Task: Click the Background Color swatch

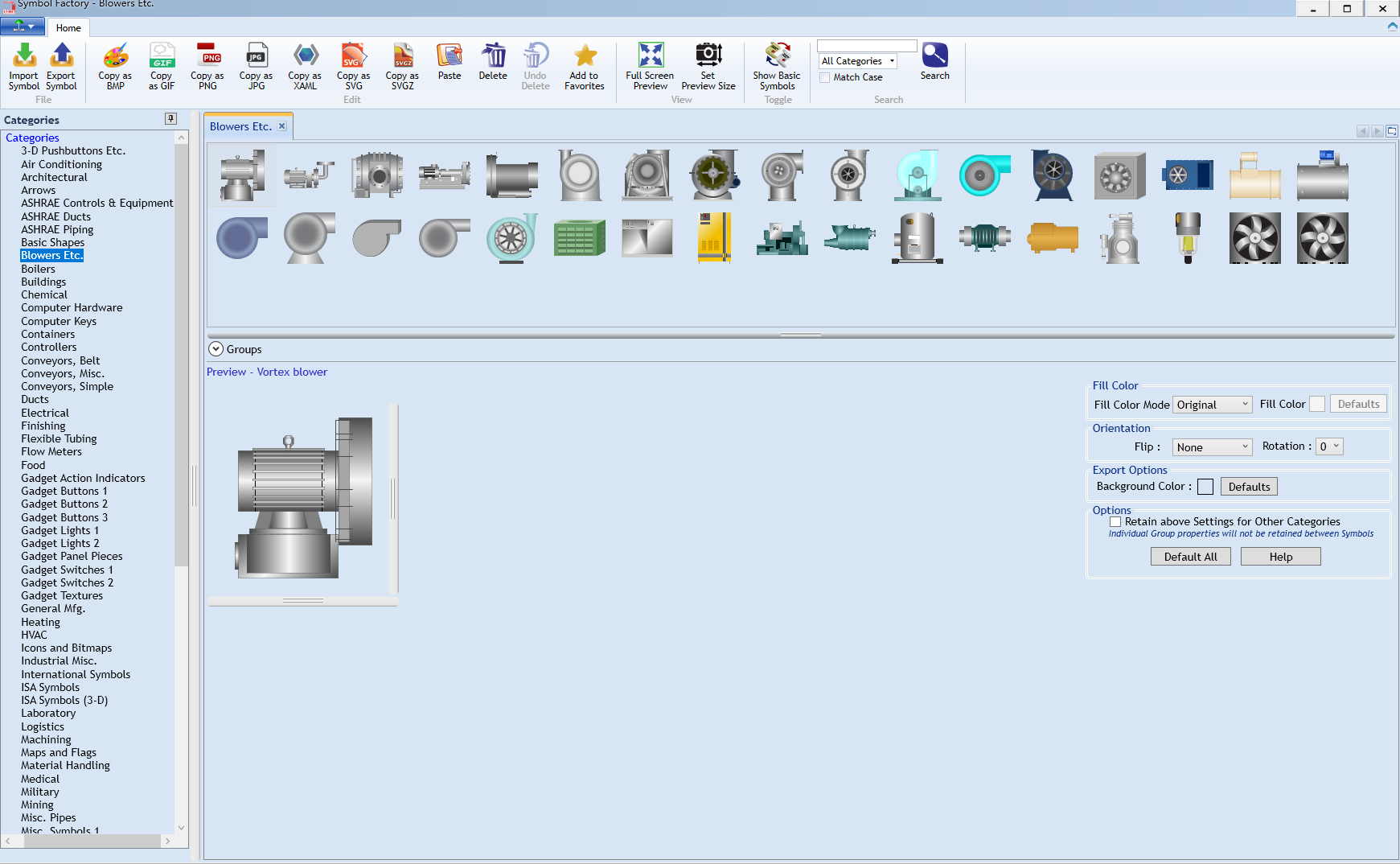Action: [x=1205, y=486]
